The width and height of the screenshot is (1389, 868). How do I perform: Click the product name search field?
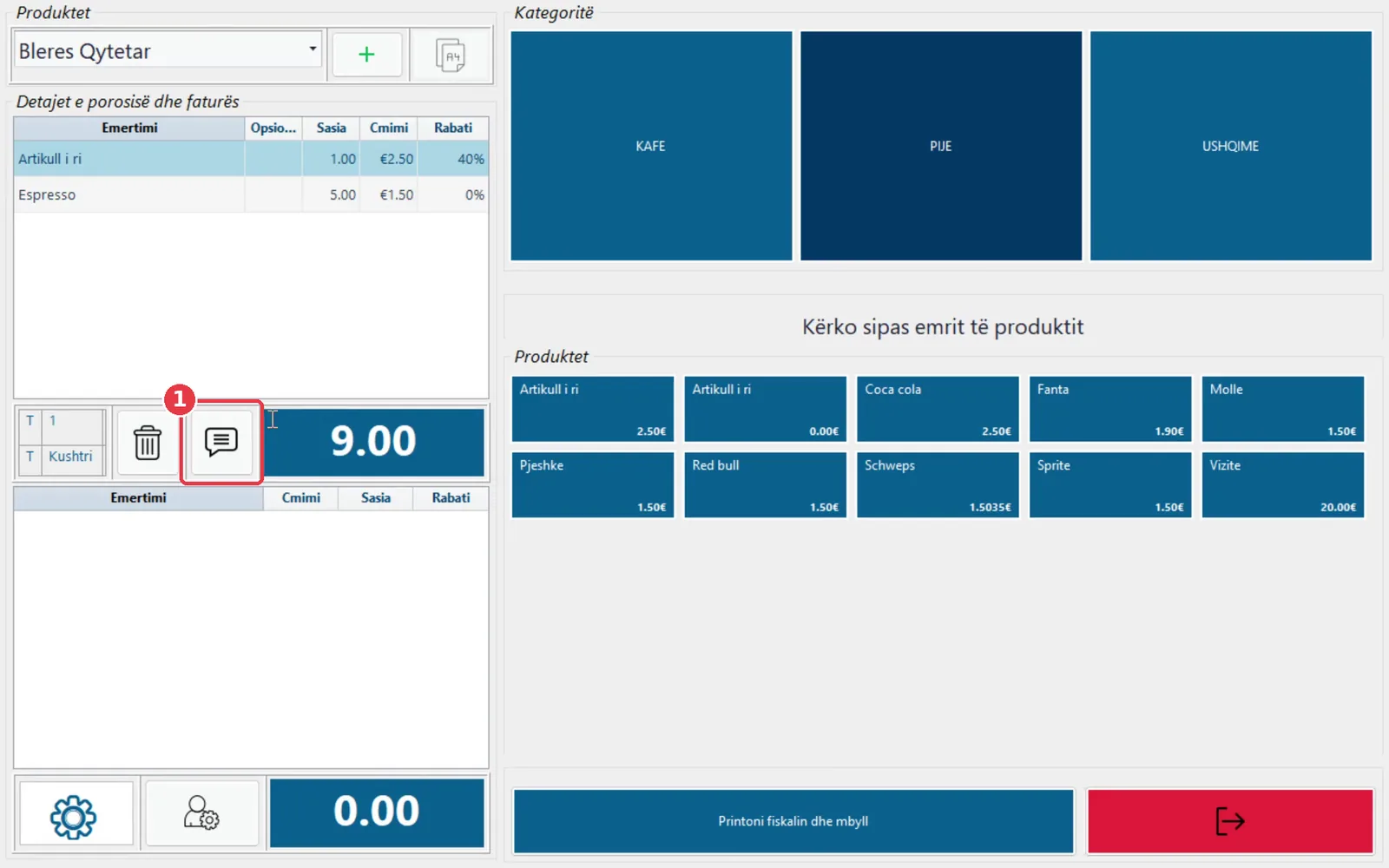(943, 327)
